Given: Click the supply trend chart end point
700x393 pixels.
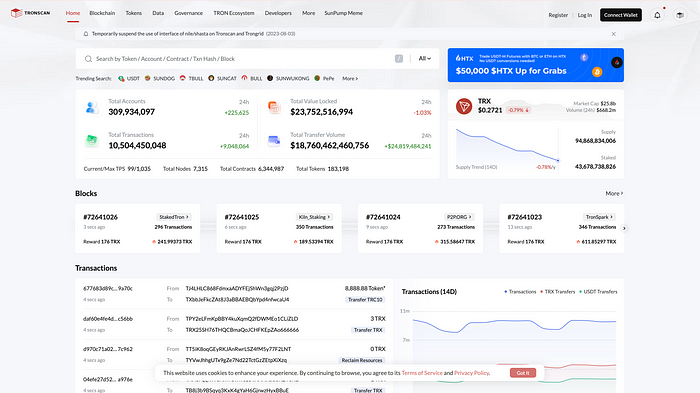Looking at the screenshot, I should click(558, 160).
